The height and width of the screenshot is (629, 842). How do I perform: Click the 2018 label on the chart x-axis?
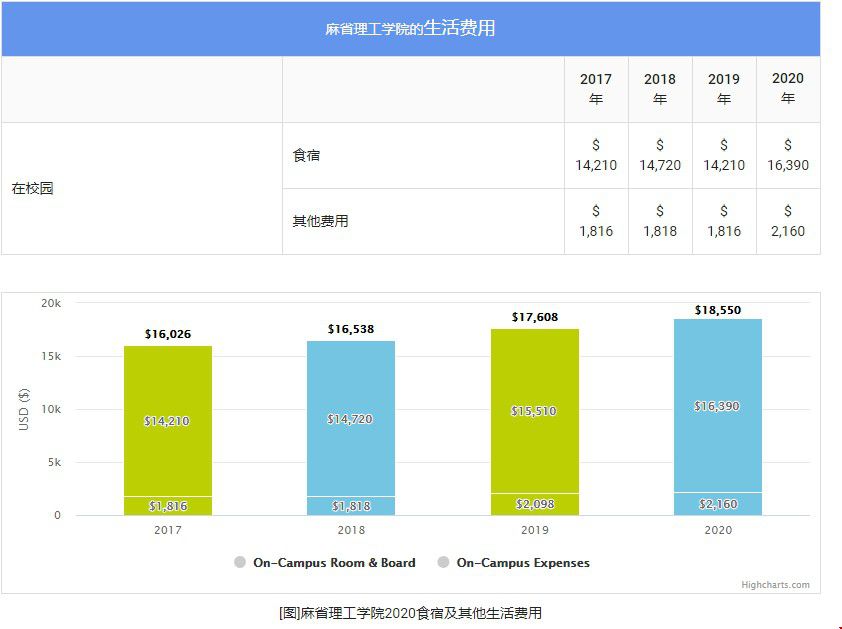tap(351, 530)
